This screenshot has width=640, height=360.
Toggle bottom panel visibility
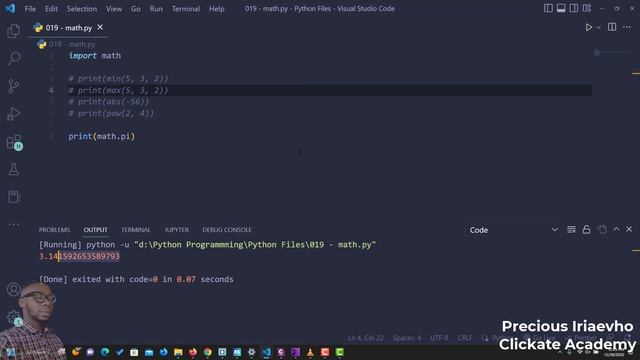[561, 8]
